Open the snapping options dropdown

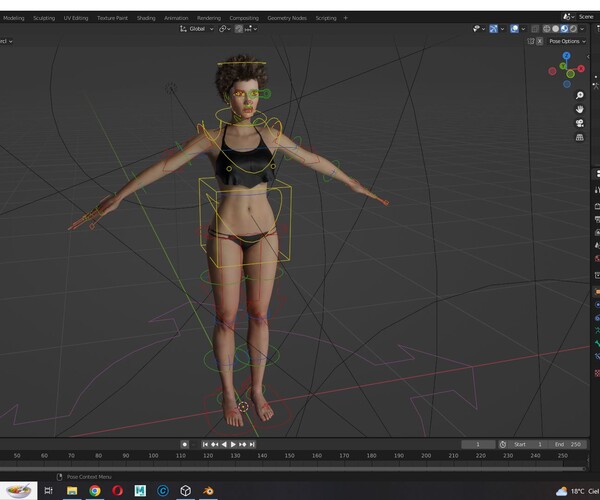click(x=251, y=29)
